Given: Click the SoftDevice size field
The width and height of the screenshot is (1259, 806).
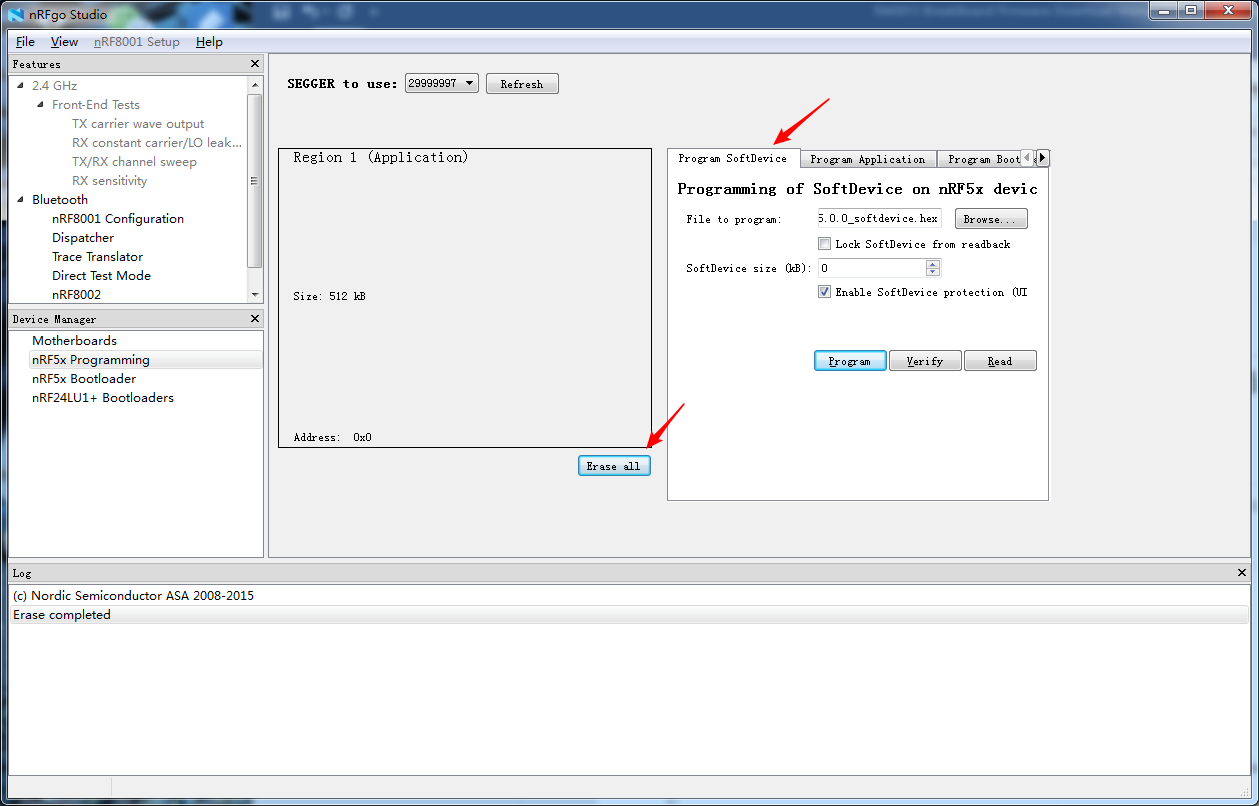Looking at the screenshot, I should point(871,268).
